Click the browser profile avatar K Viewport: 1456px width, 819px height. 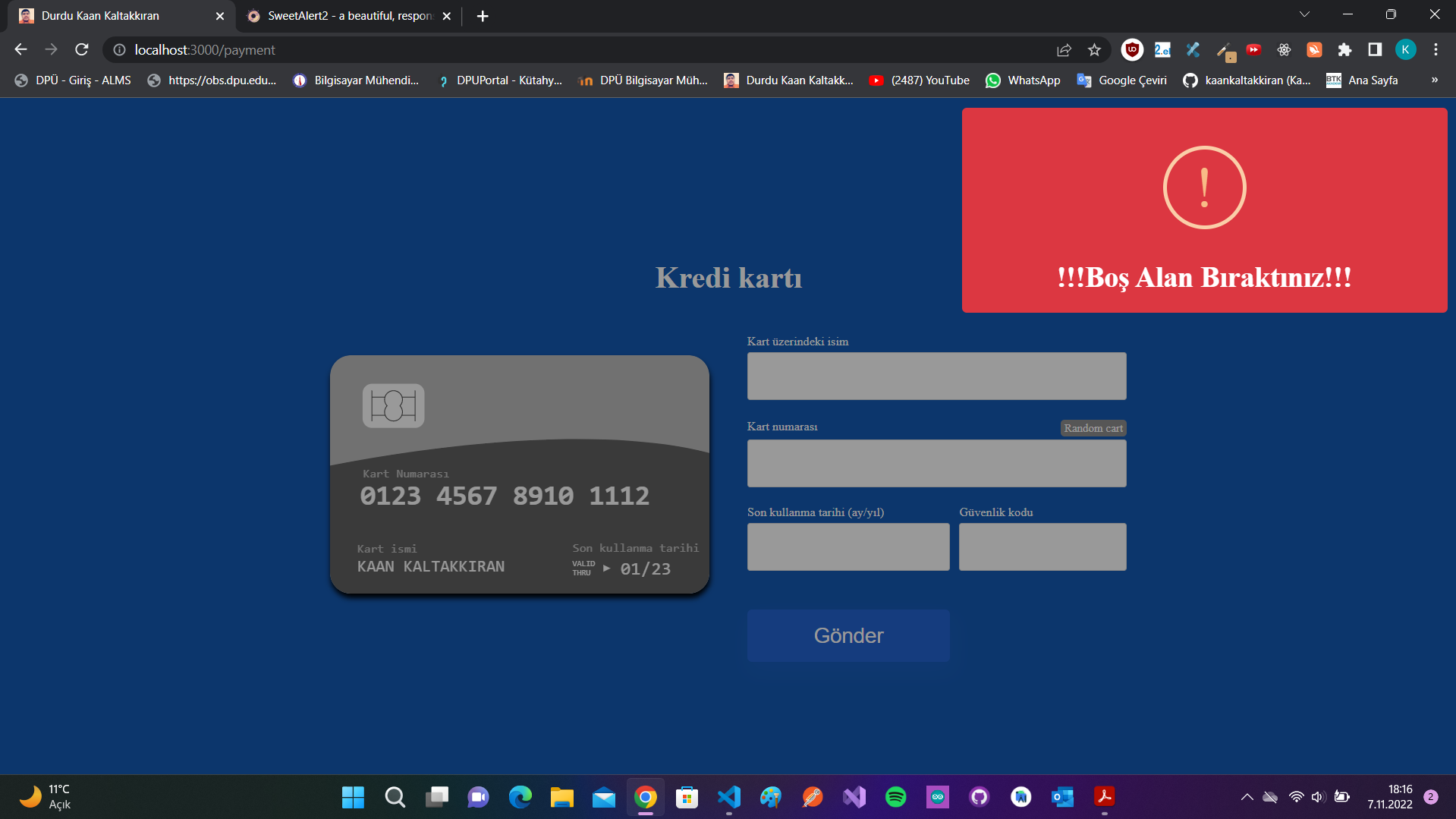pos(1405,49)
